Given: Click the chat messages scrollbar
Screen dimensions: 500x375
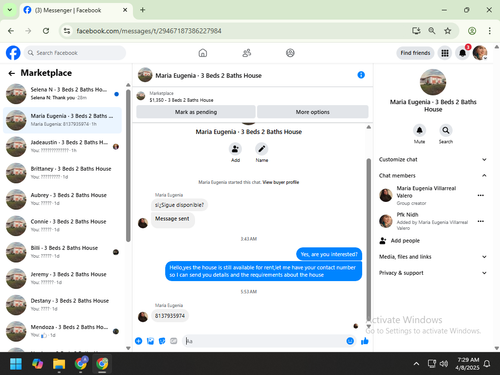Looking at the screenshot, I should pyautogui.click(x=368, y=239).
